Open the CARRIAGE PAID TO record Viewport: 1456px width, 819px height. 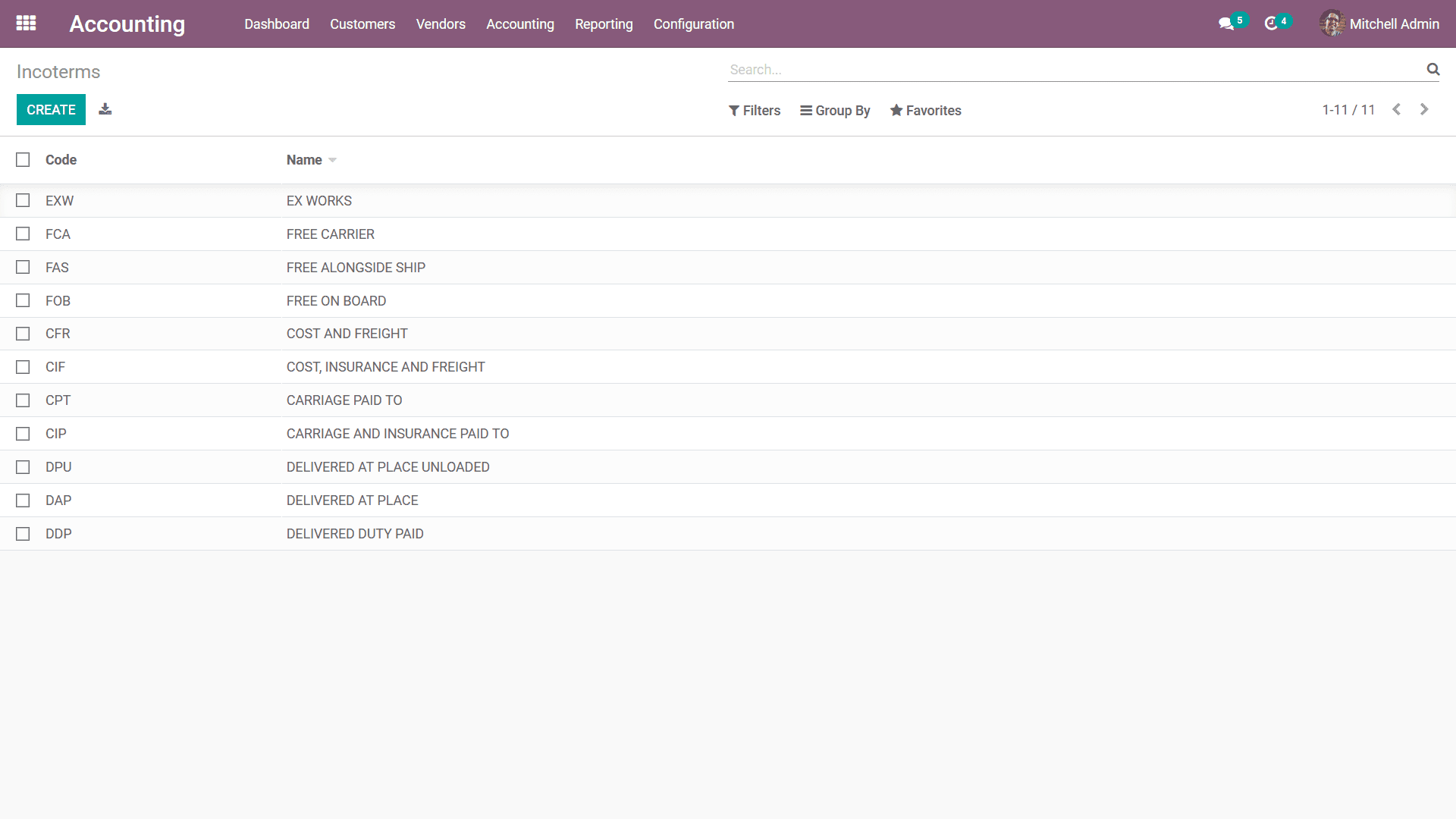click(344, 400)
